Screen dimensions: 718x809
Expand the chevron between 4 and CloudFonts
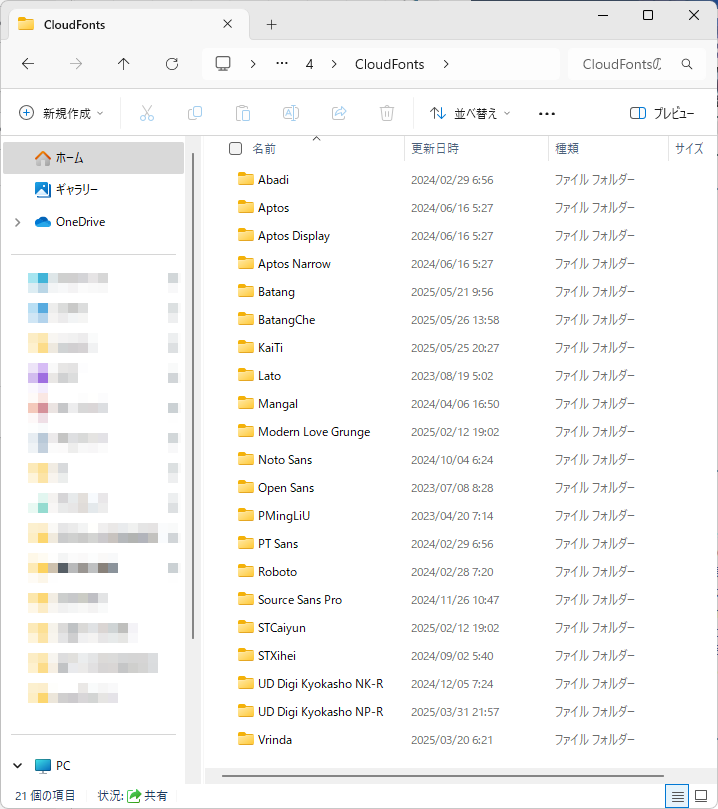pos(334,64)
